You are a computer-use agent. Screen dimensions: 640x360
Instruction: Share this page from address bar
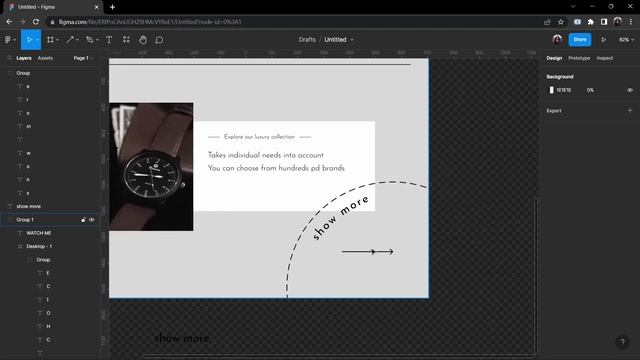pos(547,22)
